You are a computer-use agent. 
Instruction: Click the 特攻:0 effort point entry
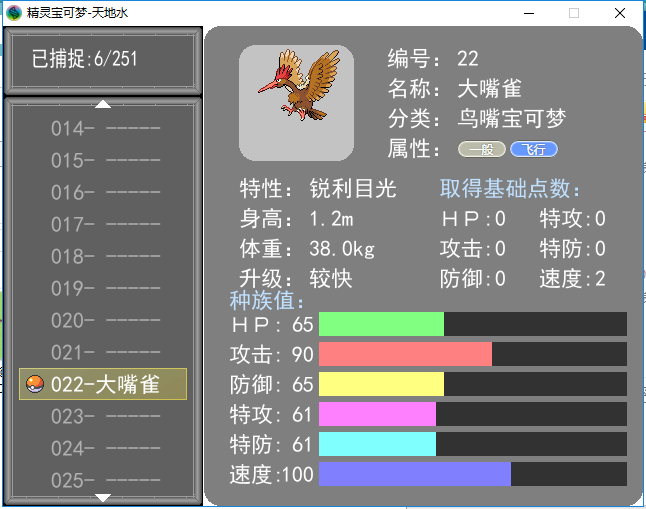(573, 219)
